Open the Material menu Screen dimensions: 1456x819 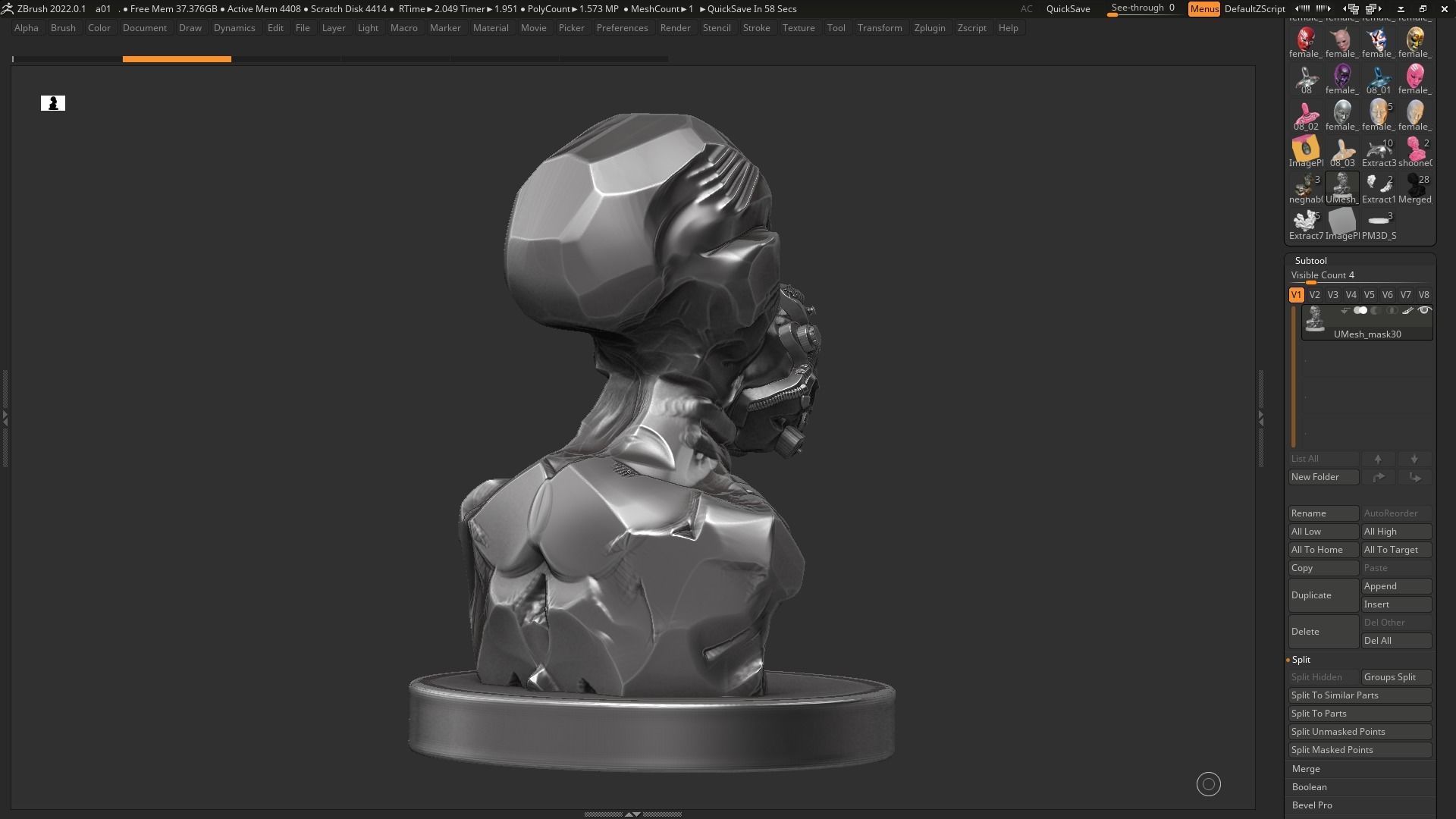[x=491, y=28]
